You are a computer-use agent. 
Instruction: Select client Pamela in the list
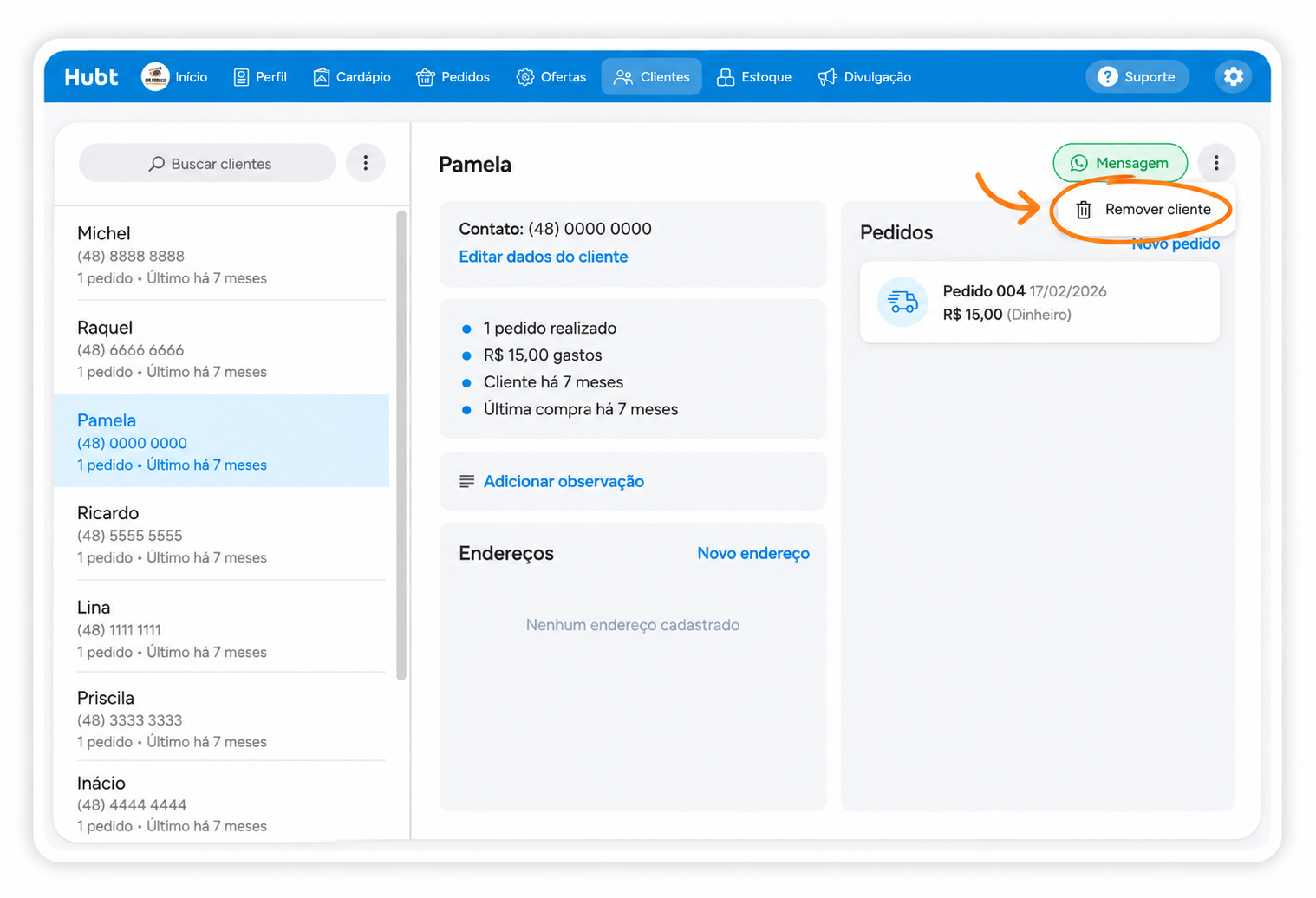pos(222,441)
